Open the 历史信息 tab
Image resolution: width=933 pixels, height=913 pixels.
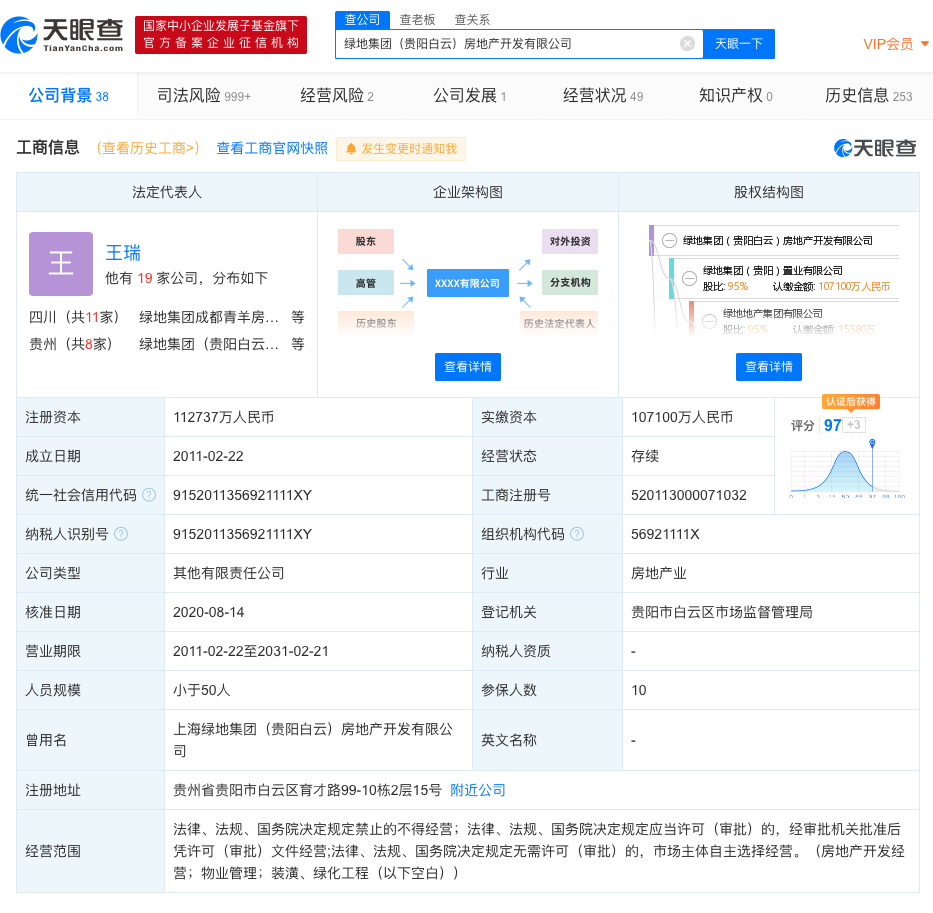(868, 96)
